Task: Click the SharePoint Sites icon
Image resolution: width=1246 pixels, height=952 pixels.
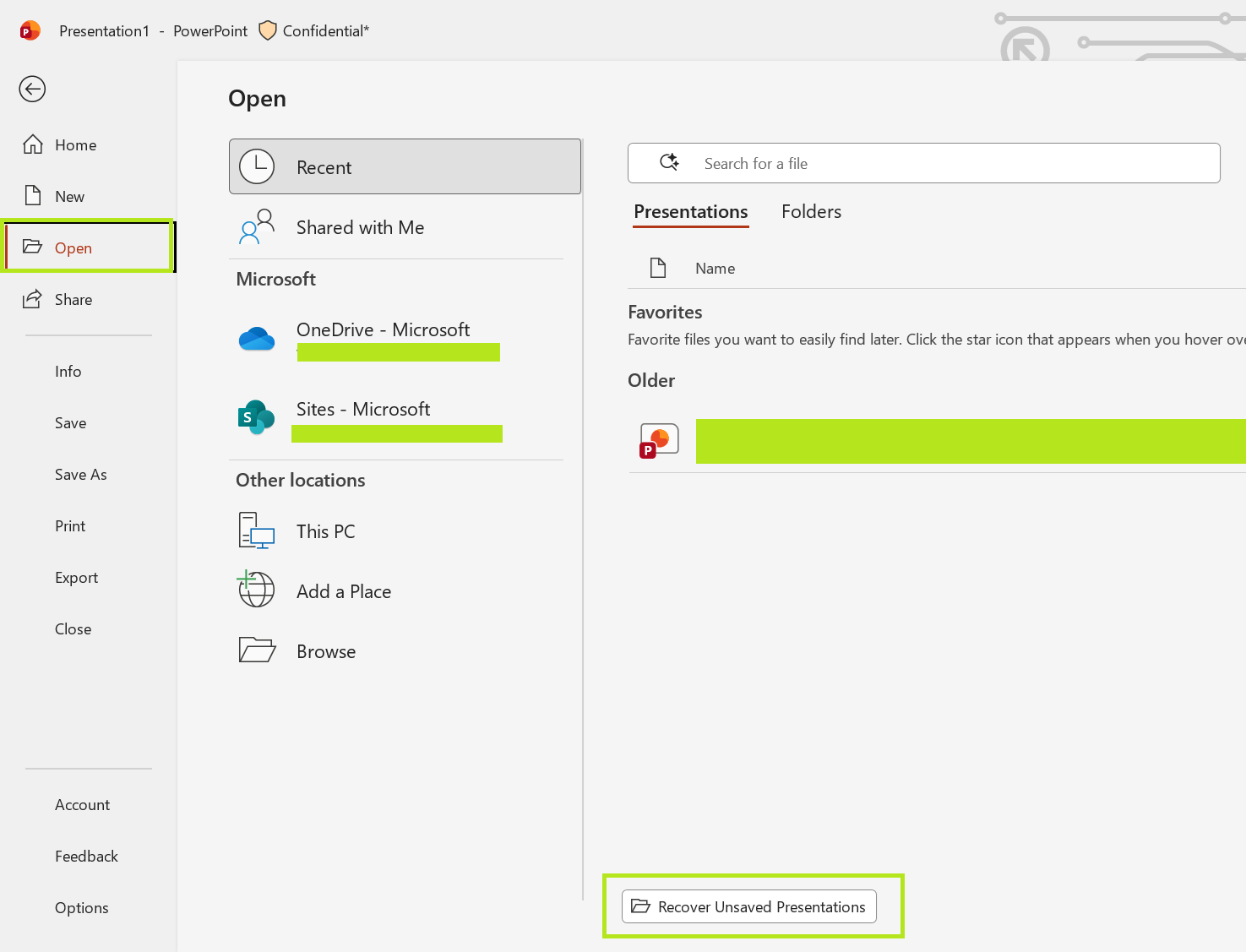Action: (256, 417)
